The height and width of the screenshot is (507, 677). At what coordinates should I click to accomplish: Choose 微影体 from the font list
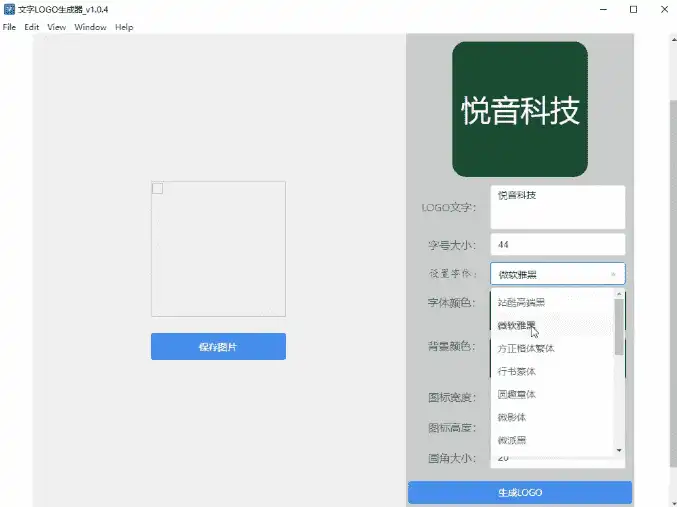pyautogui.click(x=552, y=417)
